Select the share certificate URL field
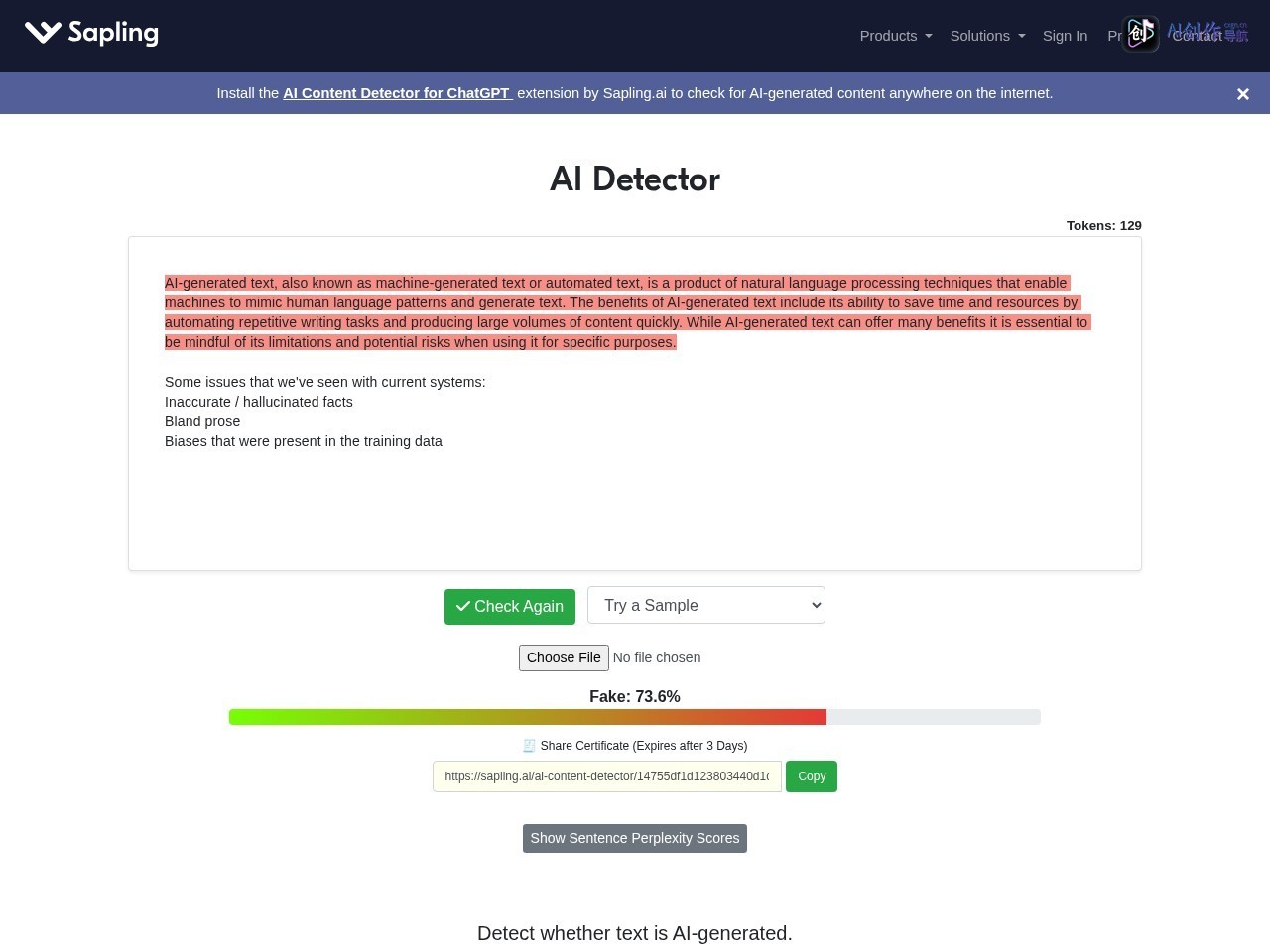Screen dimensions: 1270x952 (607, 776)
